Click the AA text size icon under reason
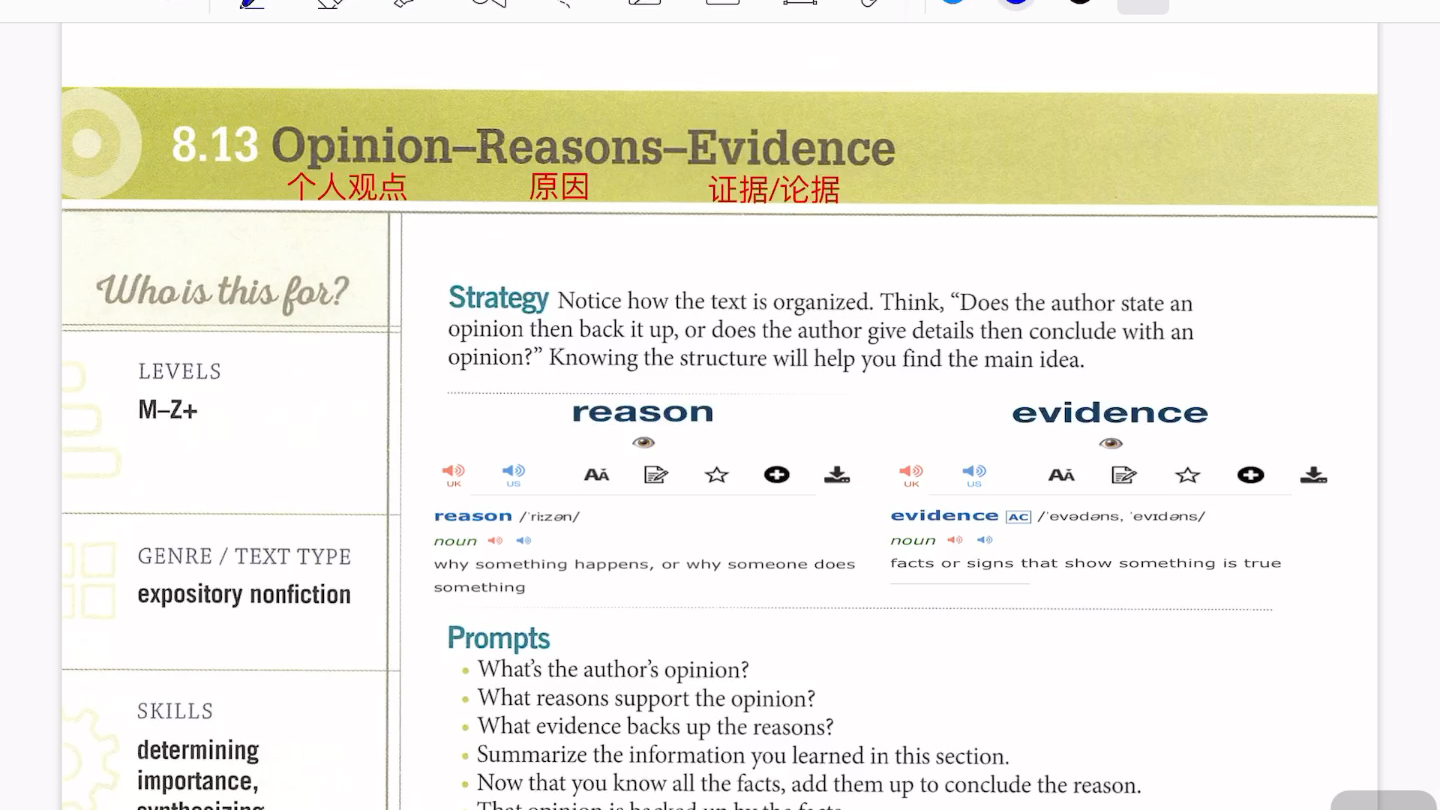This screenshot has width=1440, height=810. click(x=597, y=475)
